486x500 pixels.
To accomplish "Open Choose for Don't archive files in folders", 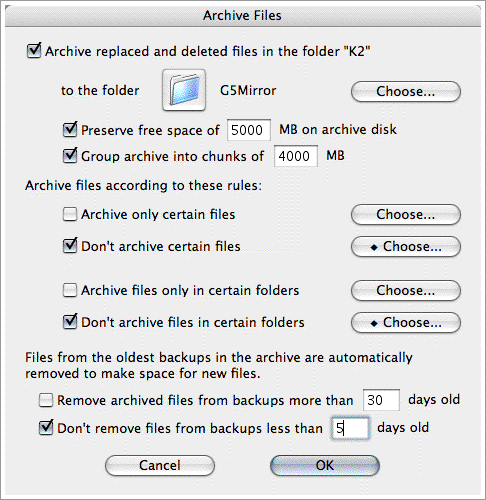I will [406, 322].
